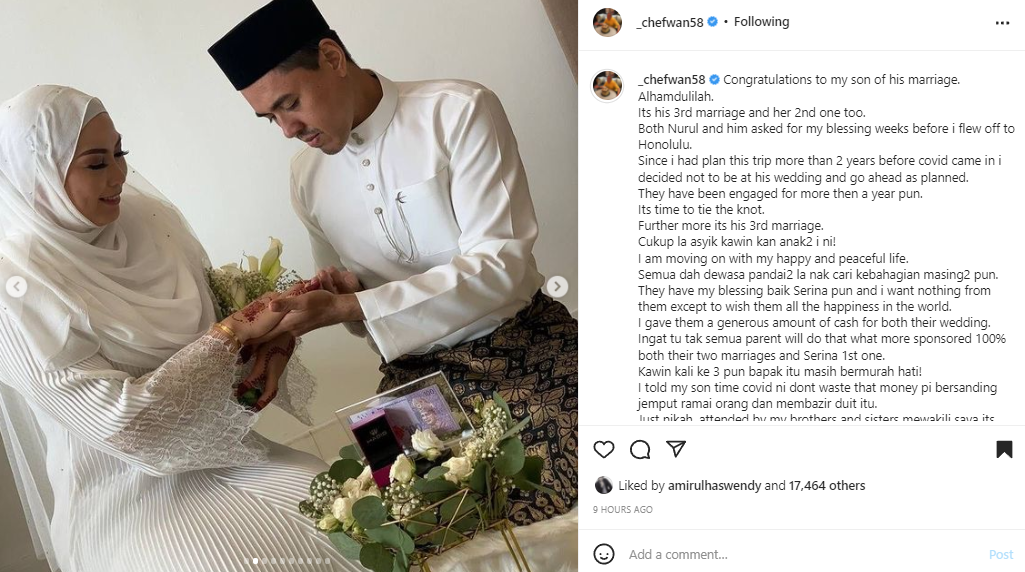Go to the previous carousel photo
The width and height of the screenshot is (1025, 572).
point(16,286)
